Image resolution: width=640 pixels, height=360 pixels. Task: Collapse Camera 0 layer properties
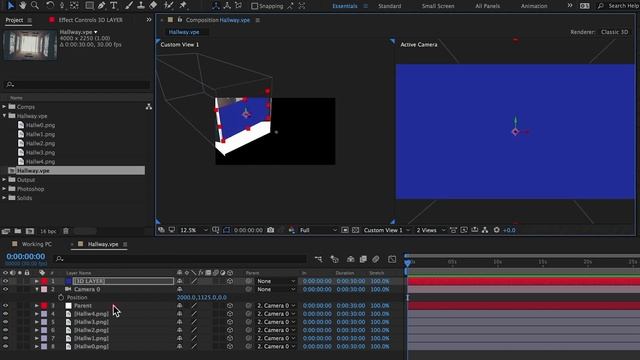(37, 289)
